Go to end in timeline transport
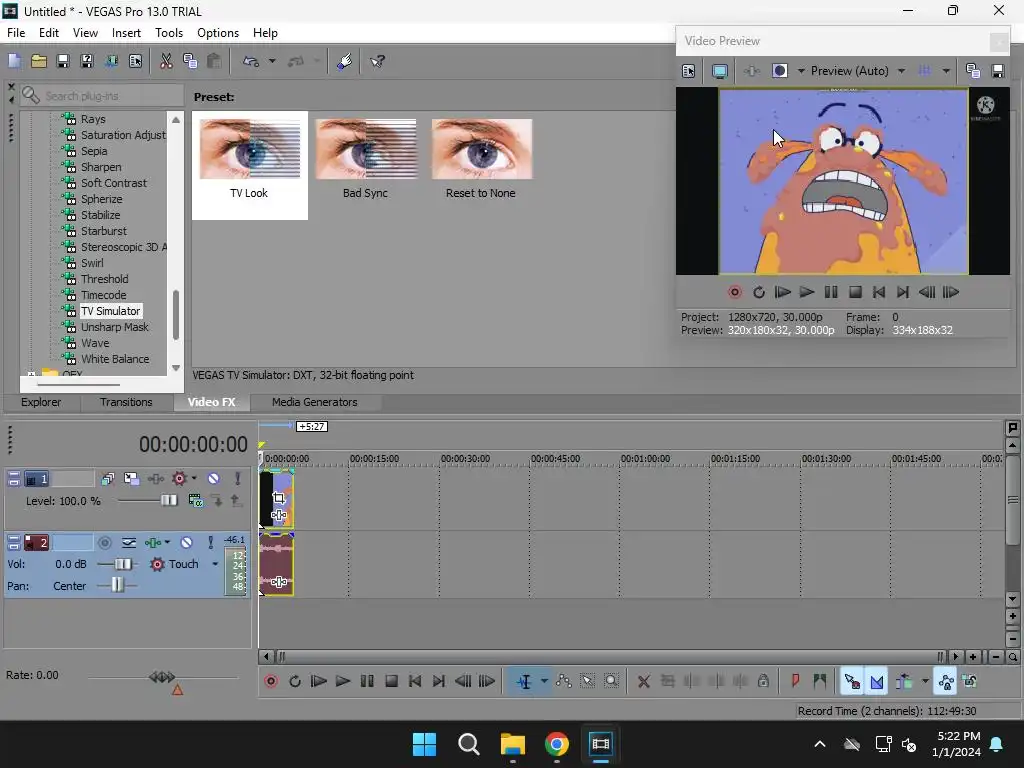Viewport: 1024px width, 768px height. click(439, 681)
